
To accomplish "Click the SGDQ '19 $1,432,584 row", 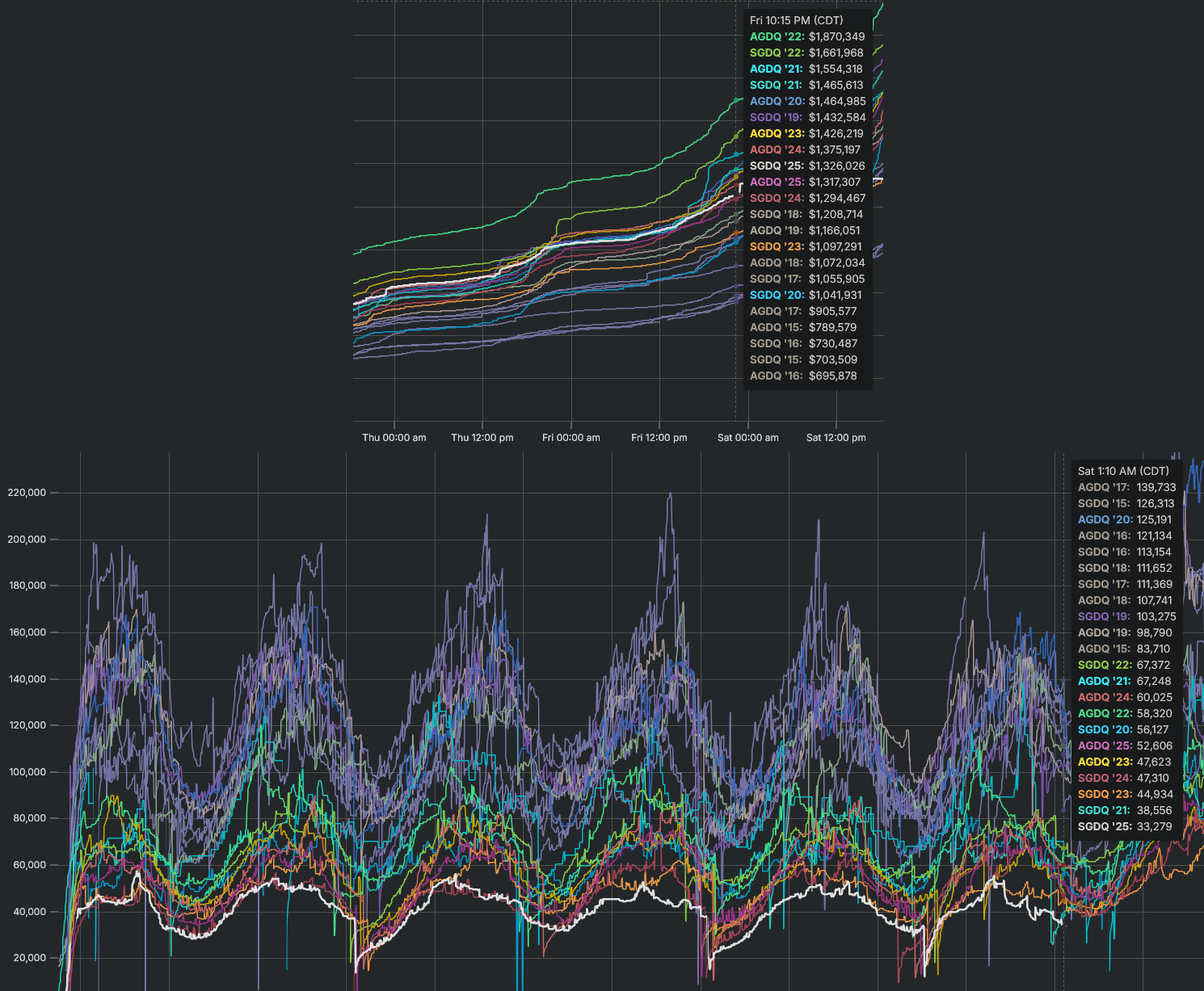I will (807, 117).
